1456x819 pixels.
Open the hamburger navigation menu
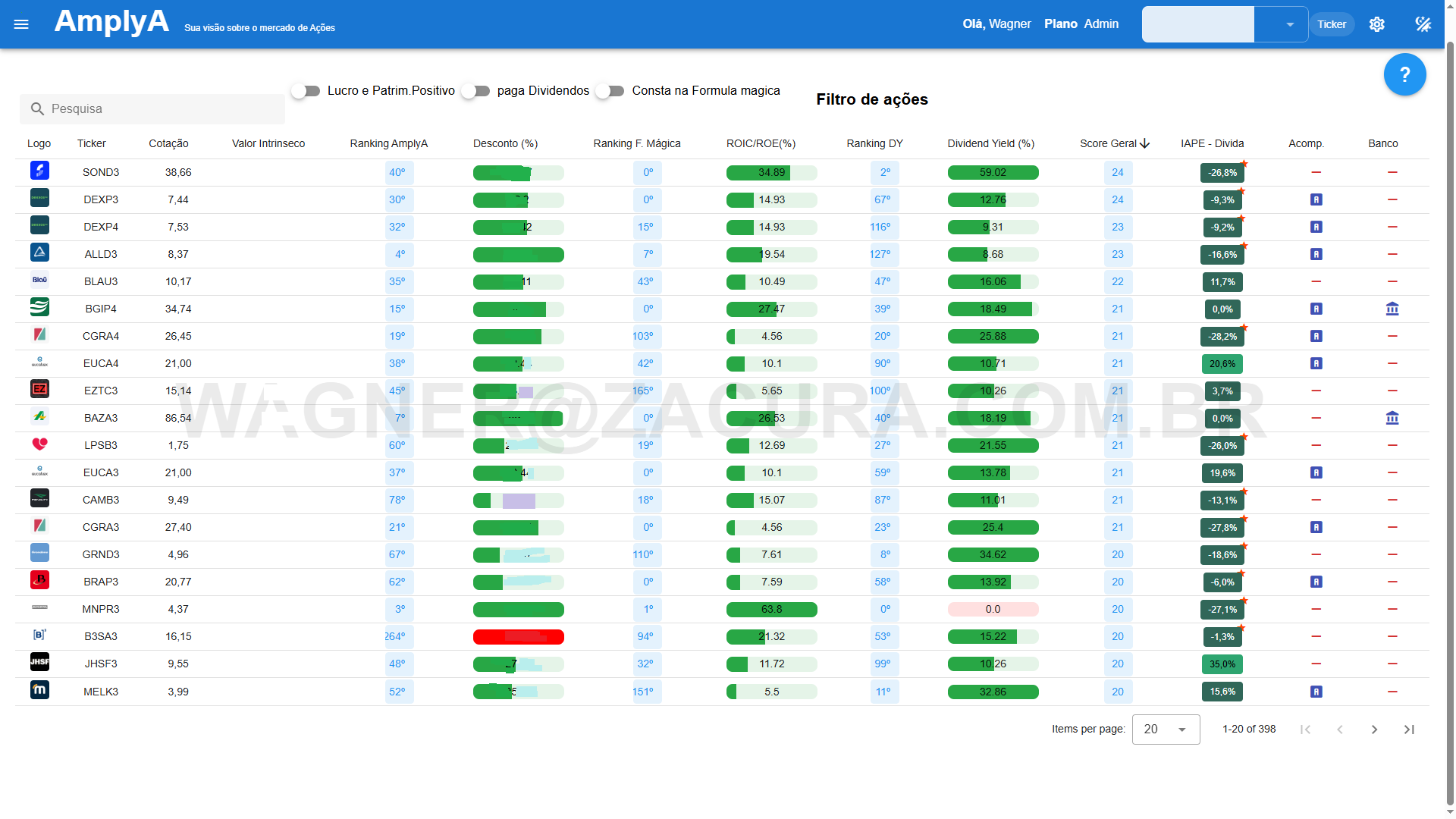21,24
